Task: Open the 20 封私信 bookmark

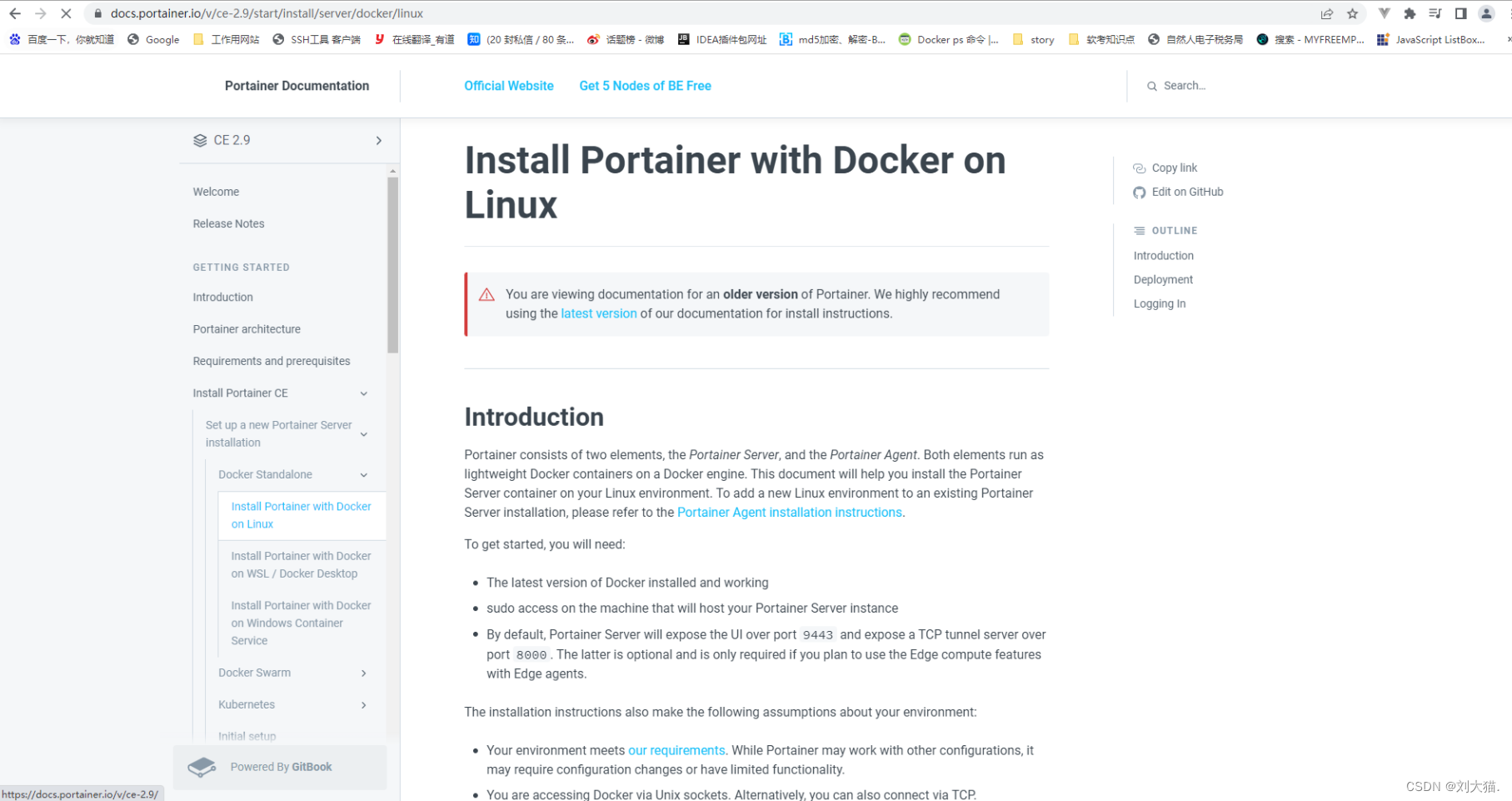Action: pos(521,39)
